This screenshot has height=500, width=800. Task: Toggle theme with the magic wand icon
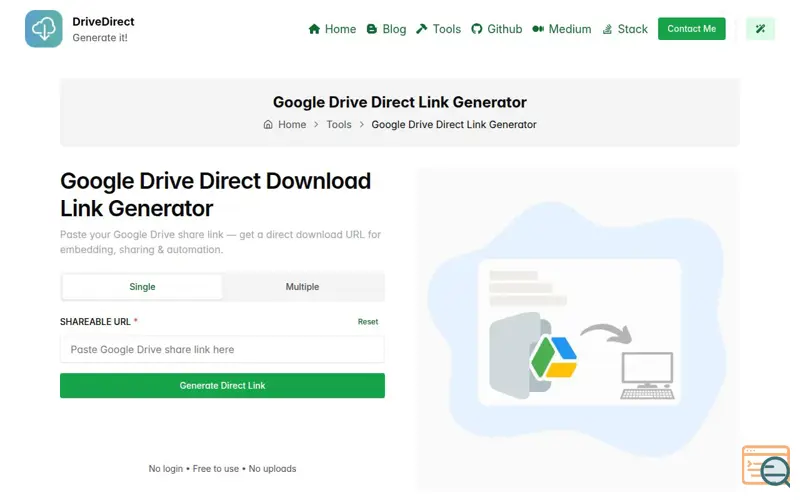(760, 29)
